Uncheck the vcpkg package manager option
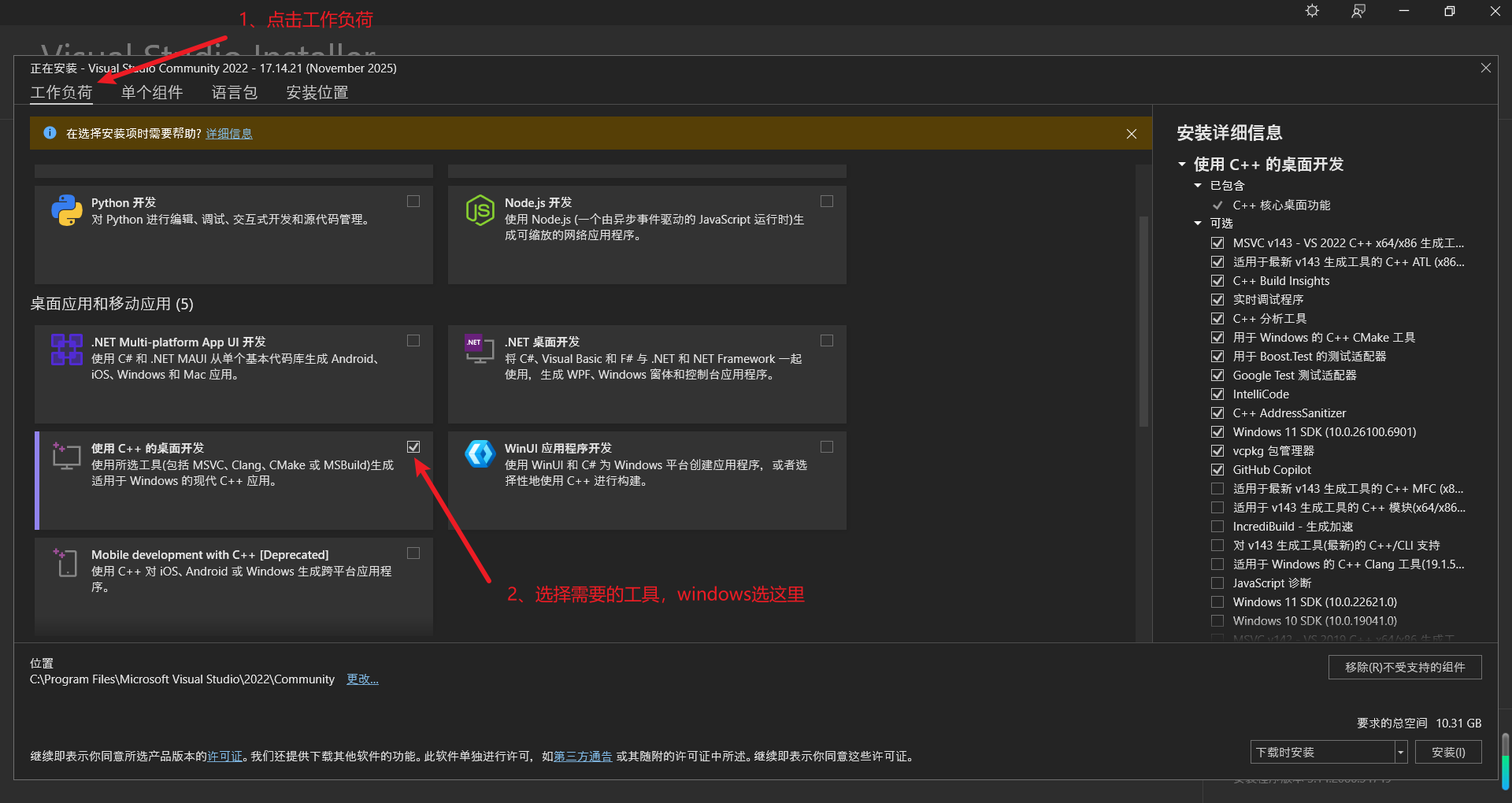The width and height of the screenshot is (1512, 803). [x=1217, y=451]
